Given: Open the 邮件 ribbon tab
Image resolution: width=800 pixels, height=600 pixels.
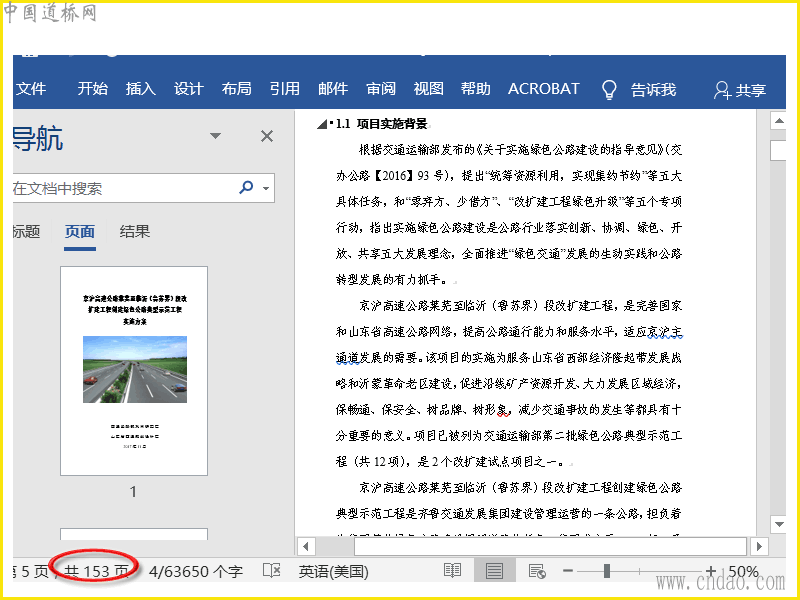Looking at the screenshot, I should [x=333, y=89].
